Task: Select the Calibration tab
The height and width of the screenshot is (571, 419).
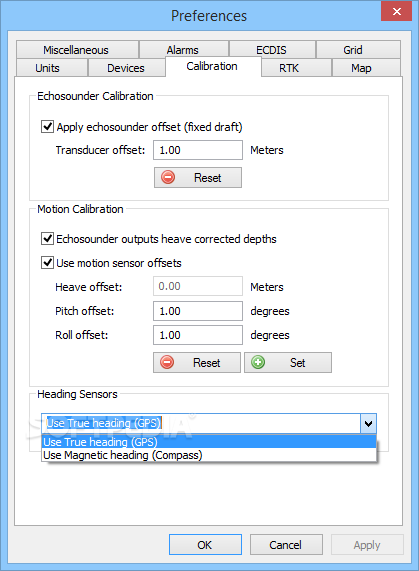Action: pyautogui.click(x=213, y=66)
